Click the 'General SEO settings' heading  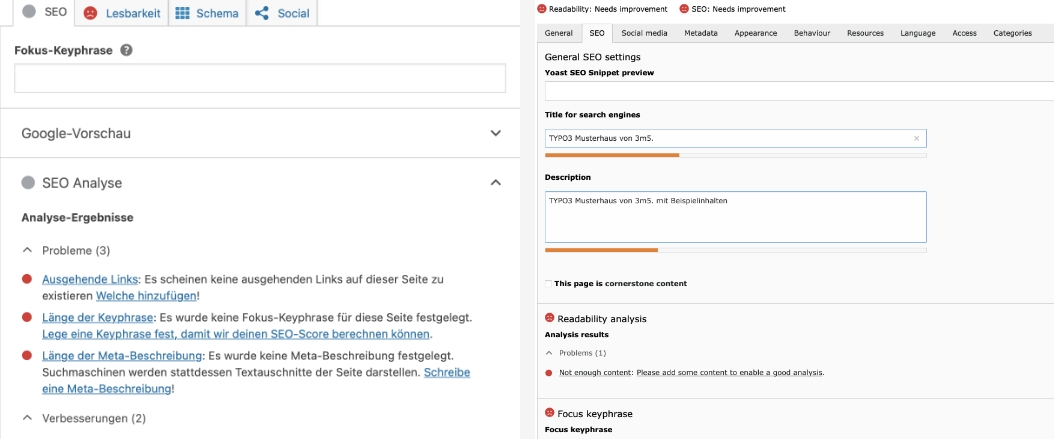[592, 57]
